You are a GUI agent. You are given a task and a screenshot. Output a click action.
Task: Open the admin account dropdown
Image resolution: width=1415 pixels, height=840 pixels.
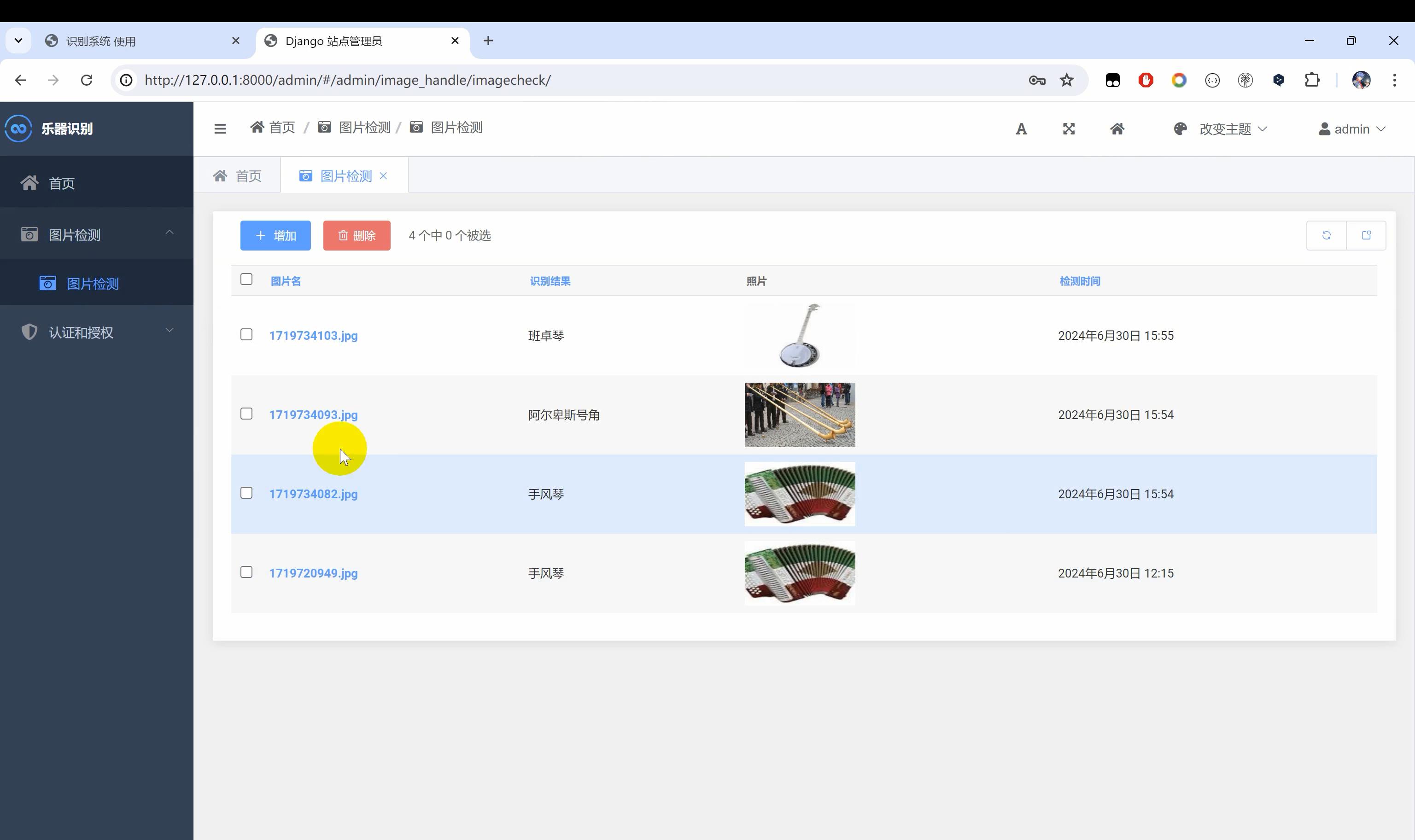click(x=1352, y=128)
